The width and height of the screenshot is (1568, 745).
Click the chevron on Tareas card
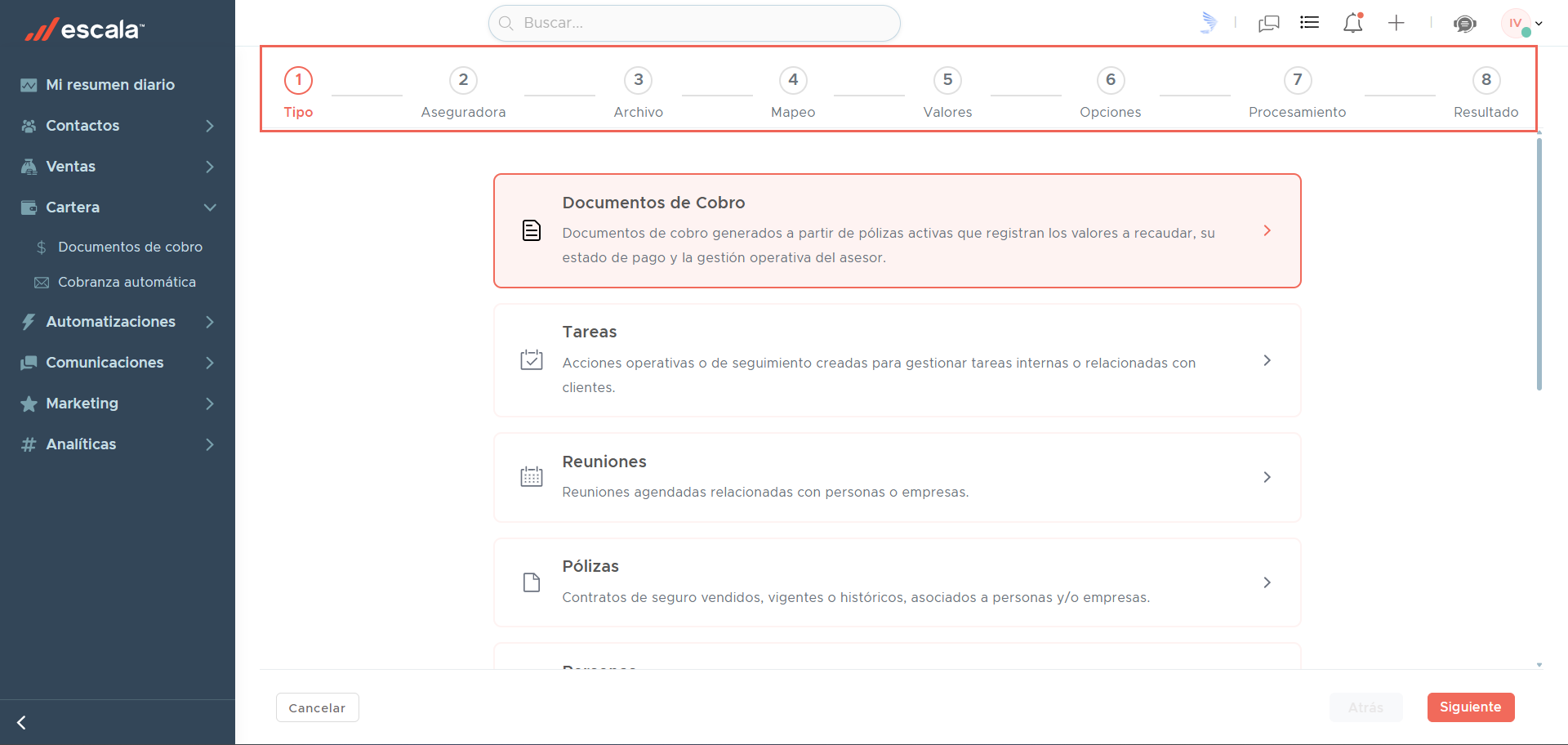1267,360
